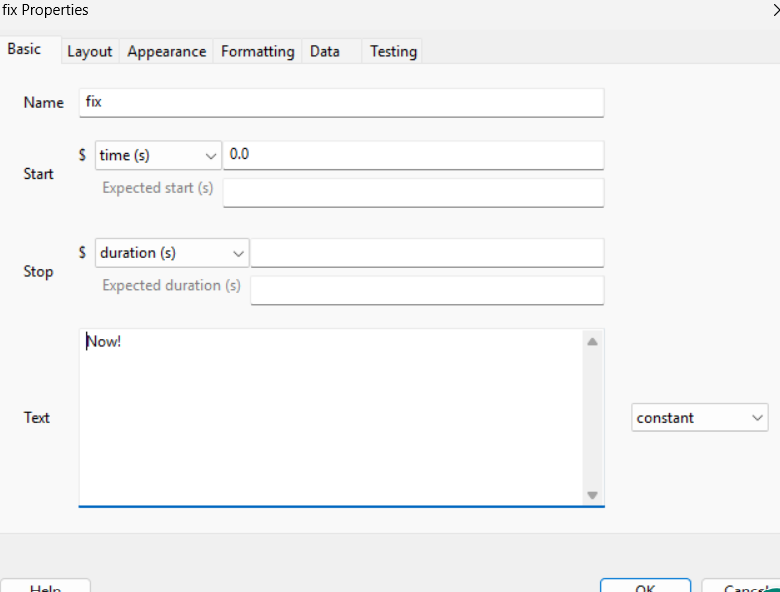Go to the Appearance tab

pyautogui.click(x=166, y=51)
